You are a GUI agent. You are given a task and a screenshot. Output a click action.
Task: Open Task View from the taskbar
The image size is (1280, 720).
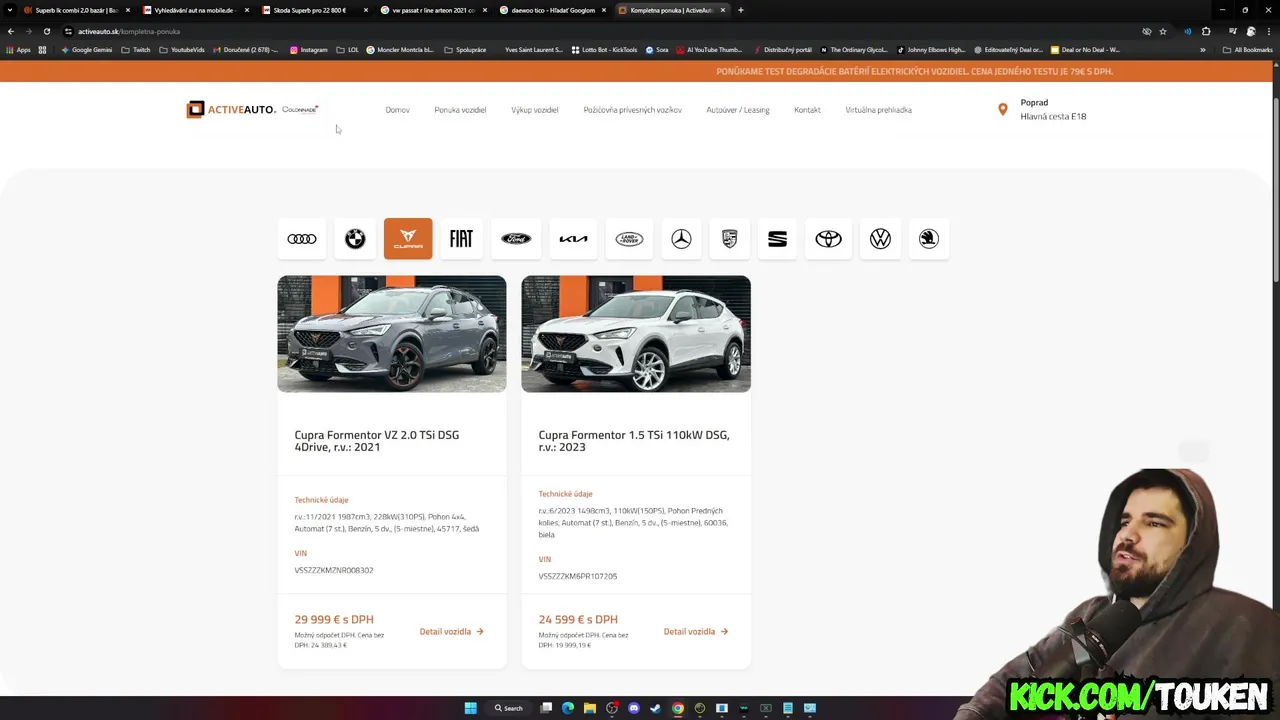(x=546, y=708)
